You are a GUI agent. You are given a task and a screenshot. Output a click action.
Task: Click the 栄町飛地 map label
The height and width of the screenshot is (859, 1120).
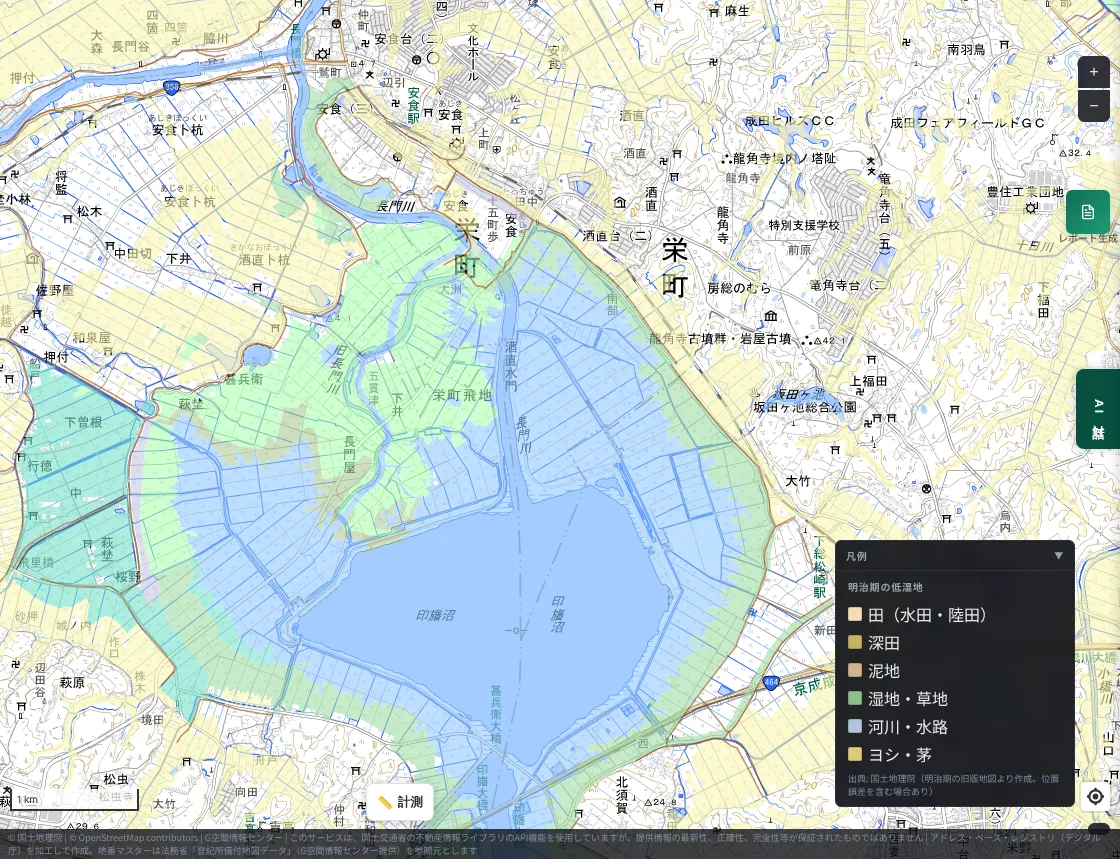462,395
